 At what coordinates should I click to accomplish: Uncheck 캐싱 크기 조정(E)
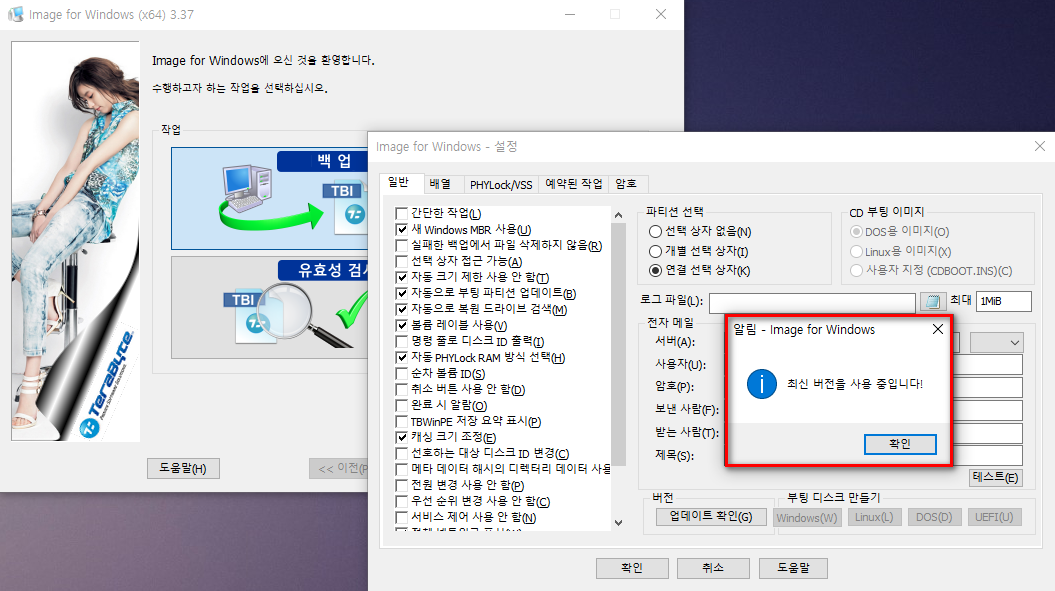[402, 438]
